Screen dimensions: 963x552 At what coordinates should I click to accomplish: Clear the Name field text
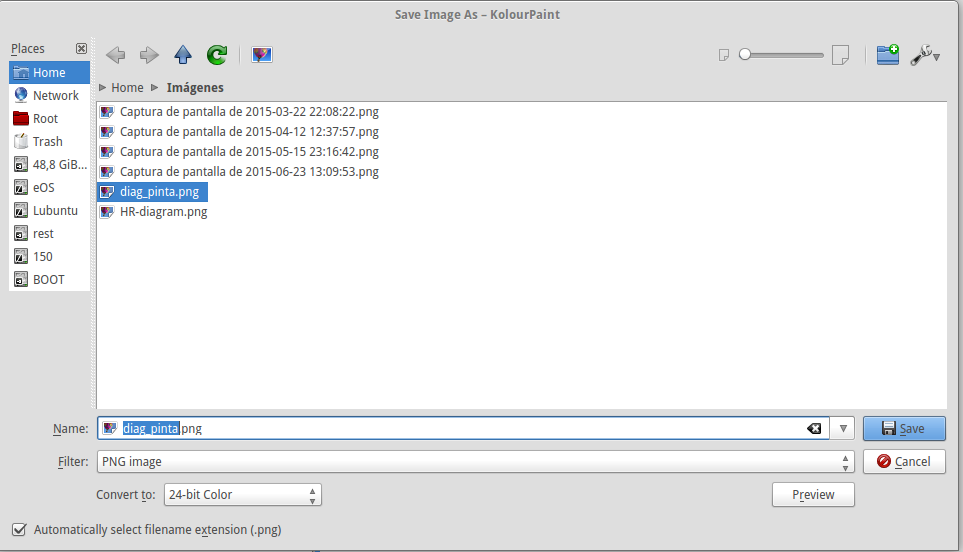click(x=814, y=429)
